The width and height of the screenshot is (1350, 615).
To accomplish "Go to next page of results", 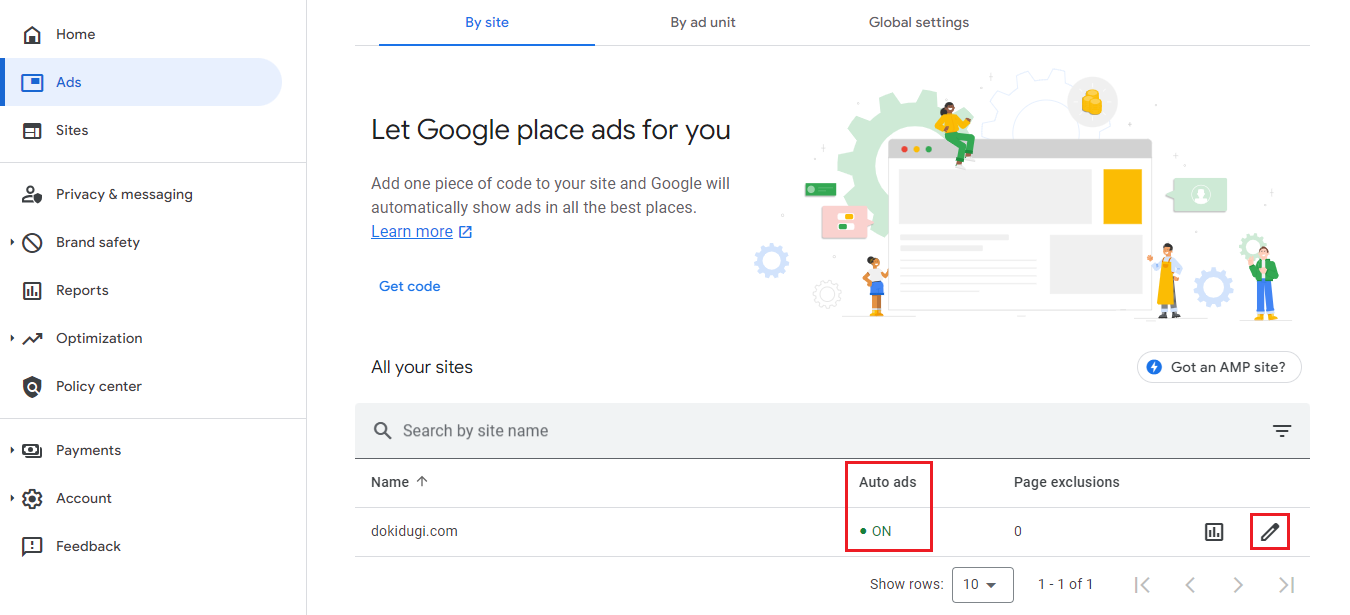I will (1238, 584).
